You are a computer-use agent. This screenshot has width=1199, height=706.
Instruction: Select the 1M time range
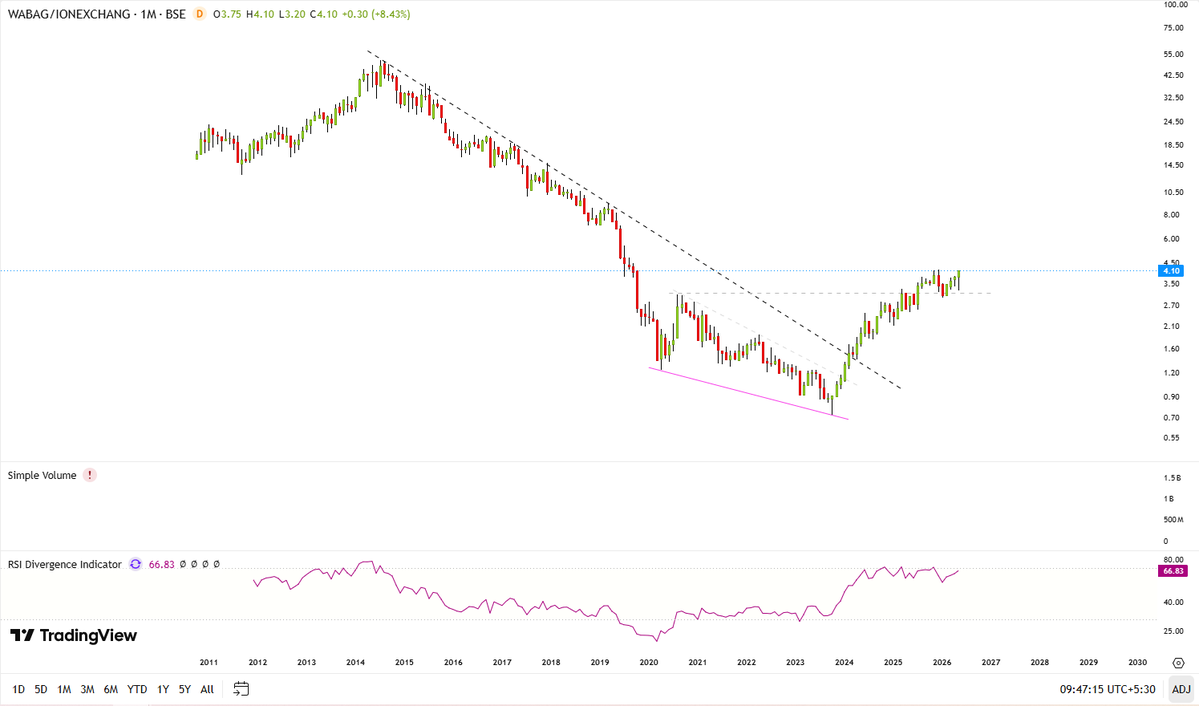[64, 689]
